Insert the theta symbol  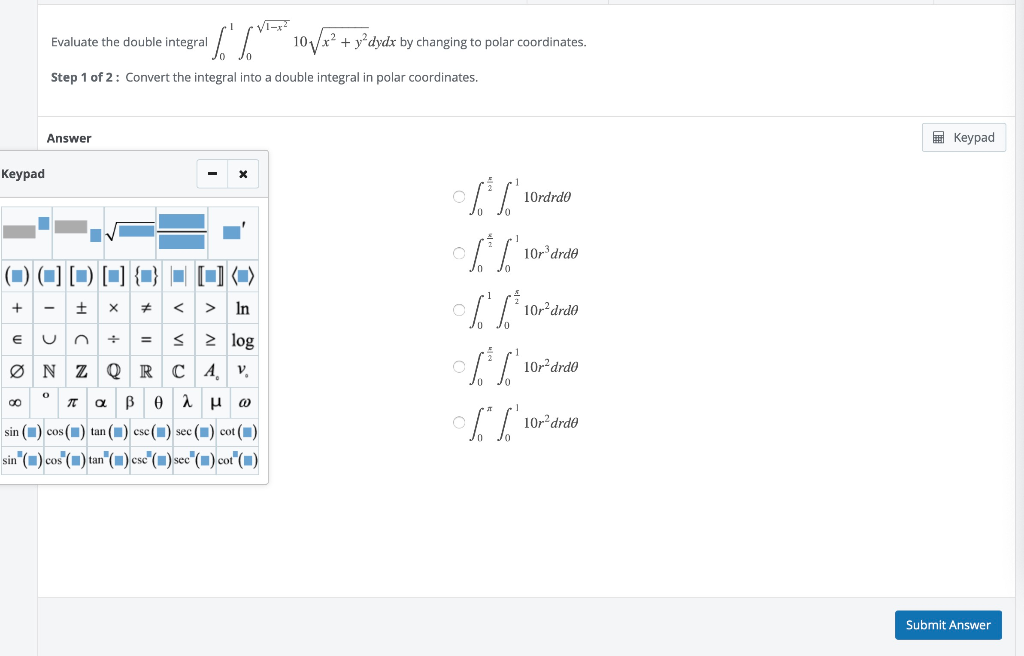point(160,402)
